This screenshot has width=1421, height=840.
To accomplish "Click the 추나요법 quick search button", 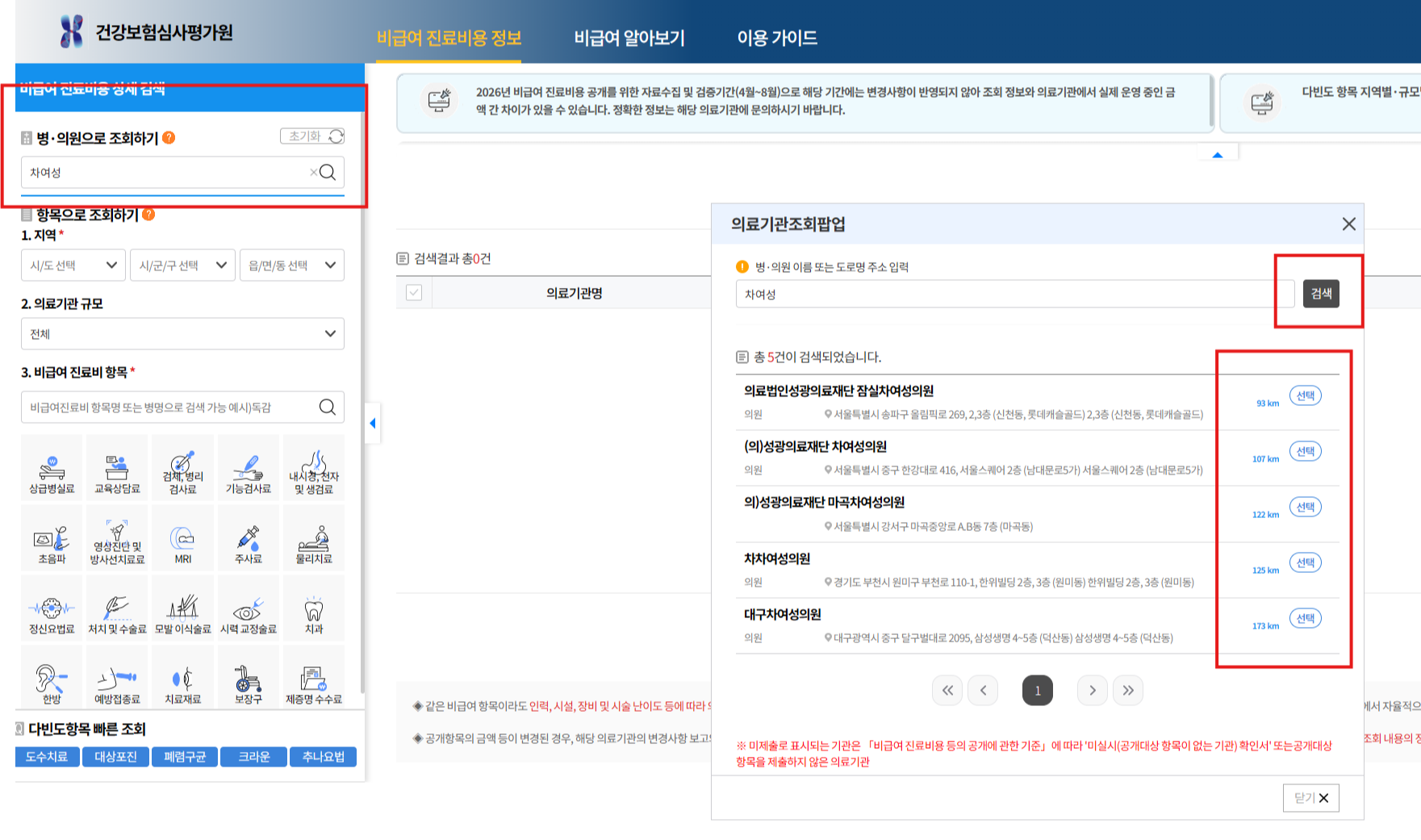I will (x=324, y=756).
